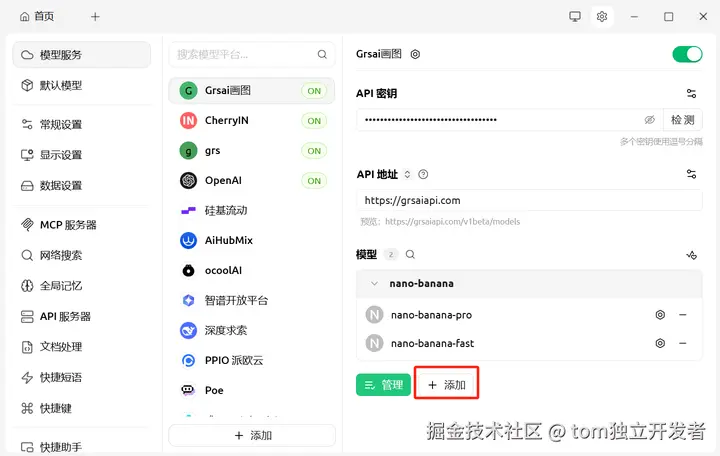Click the nano-banana-pro model name
The image size is (720, 456).
(x=431, y=315)
